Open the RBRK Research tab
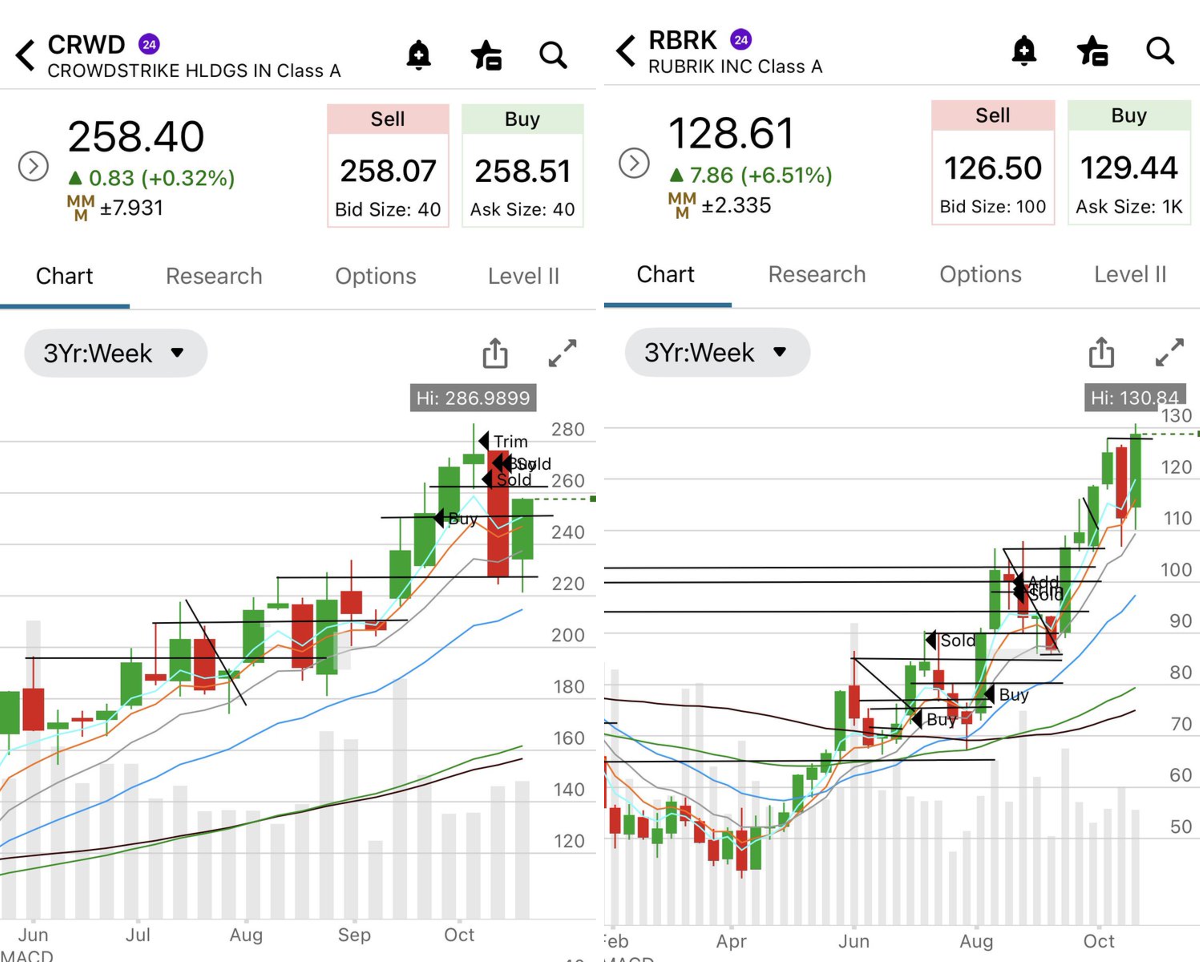Screen dimensions: 1200x962 [817, 274]
